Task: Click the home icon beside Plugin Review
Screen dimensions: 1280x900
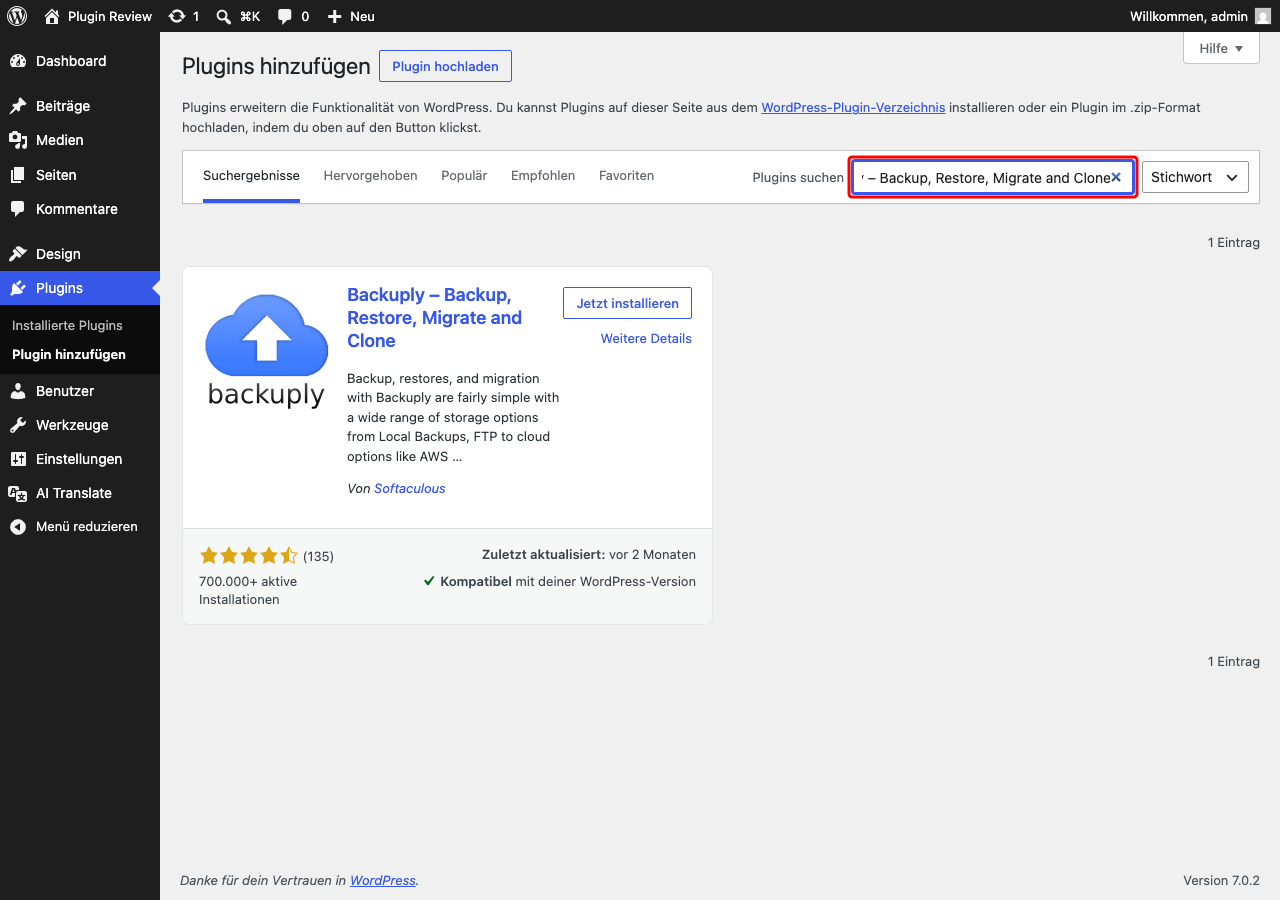Action: pos(53,16)
